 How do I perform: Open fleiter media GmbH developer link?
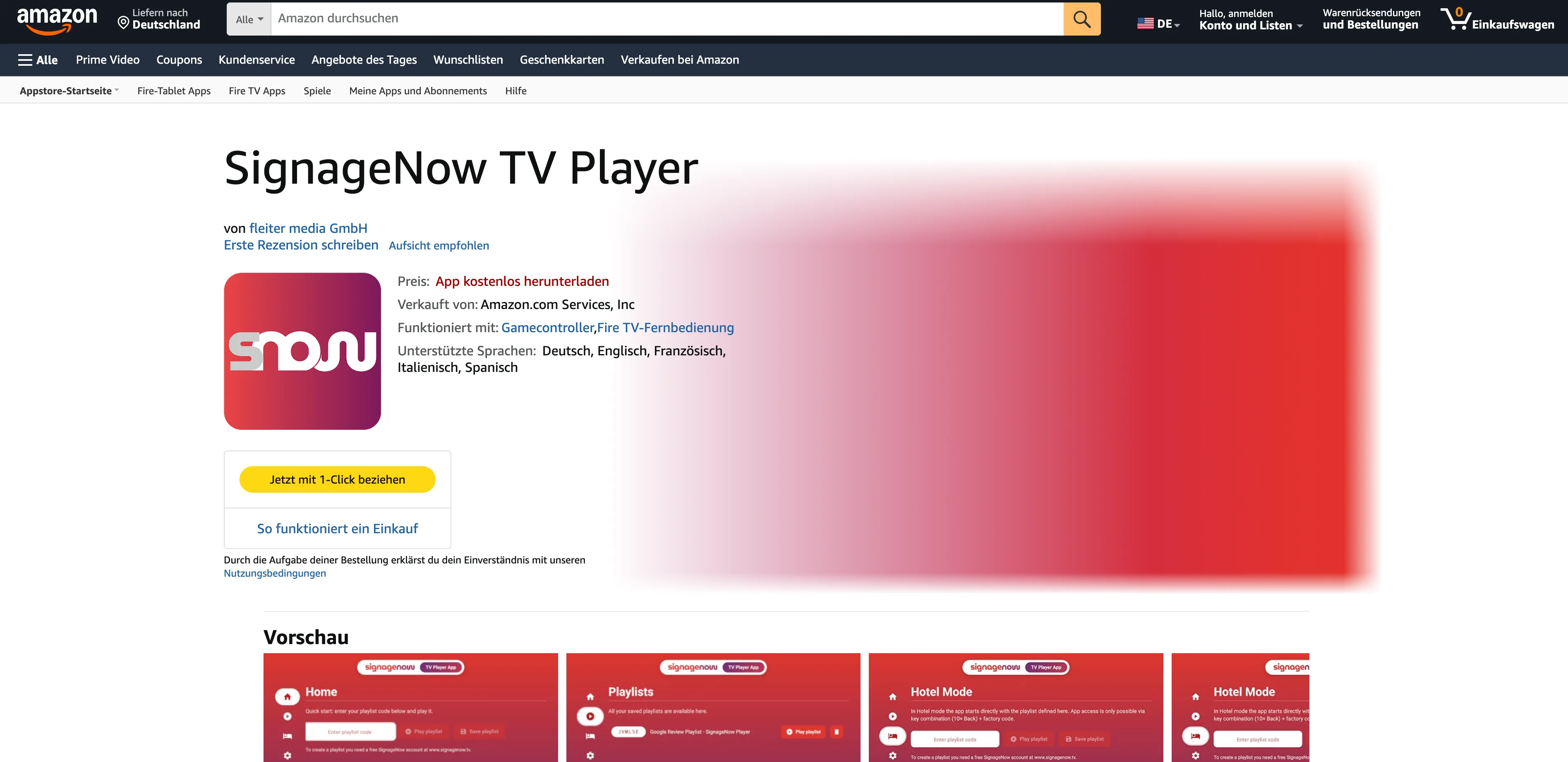coord(308,228)
